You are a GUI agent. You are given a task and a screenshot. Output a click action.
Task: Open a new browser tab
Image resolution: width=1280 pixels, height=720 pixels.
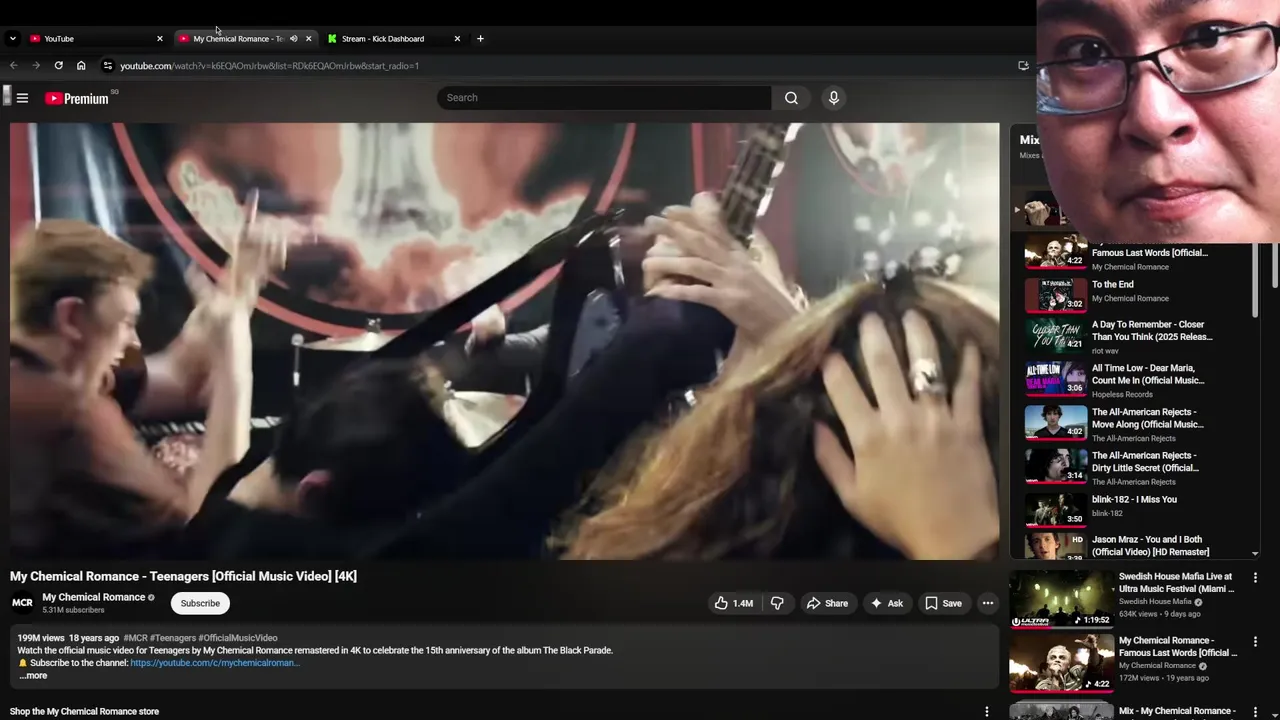pyautogui.click(x=480, y=39)
